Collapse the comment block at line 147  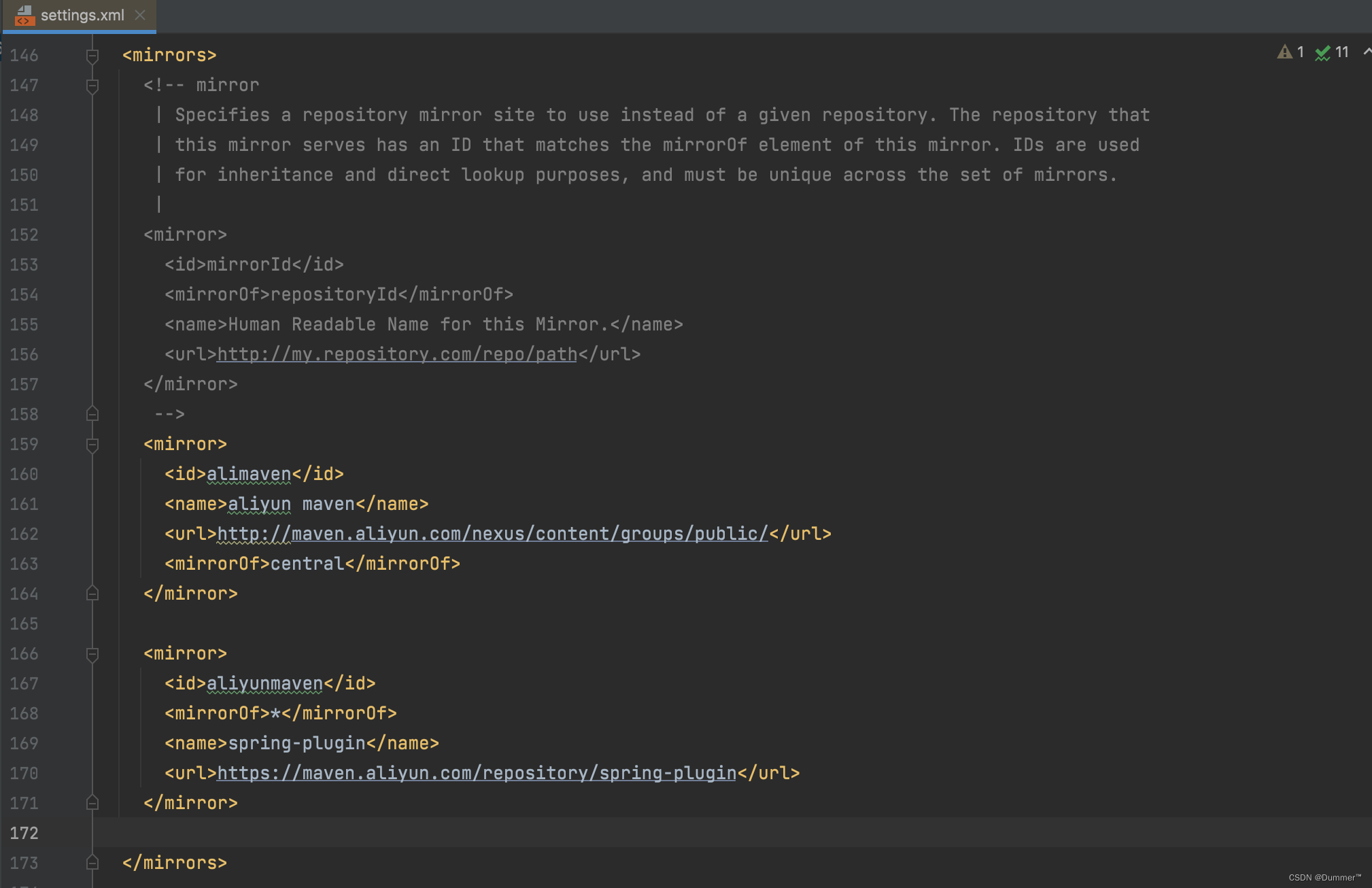92,86
